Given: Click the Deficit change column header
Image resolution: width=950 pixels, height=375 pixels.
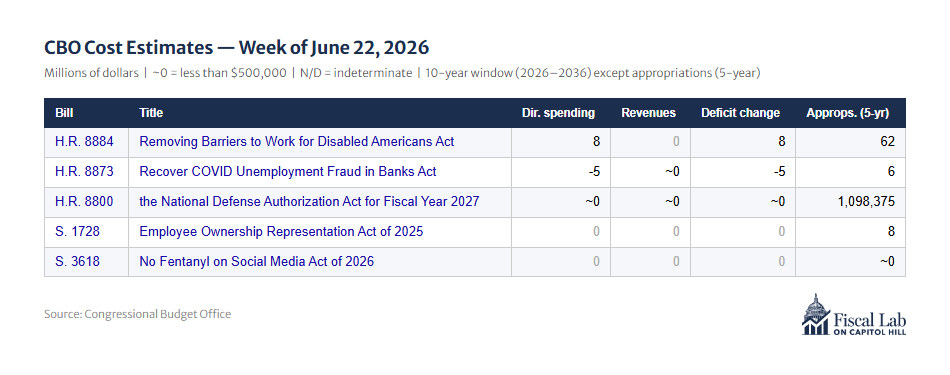Looking at the screenshot, I should click(x=740, y=113).
